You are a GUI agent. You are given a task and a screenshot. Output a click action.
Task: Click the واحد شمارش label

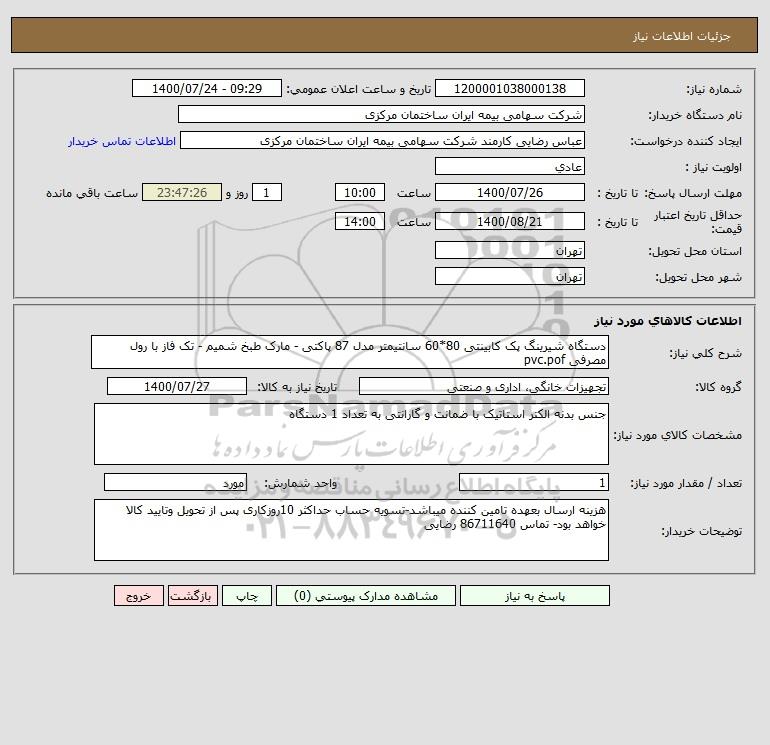point(301,483)
